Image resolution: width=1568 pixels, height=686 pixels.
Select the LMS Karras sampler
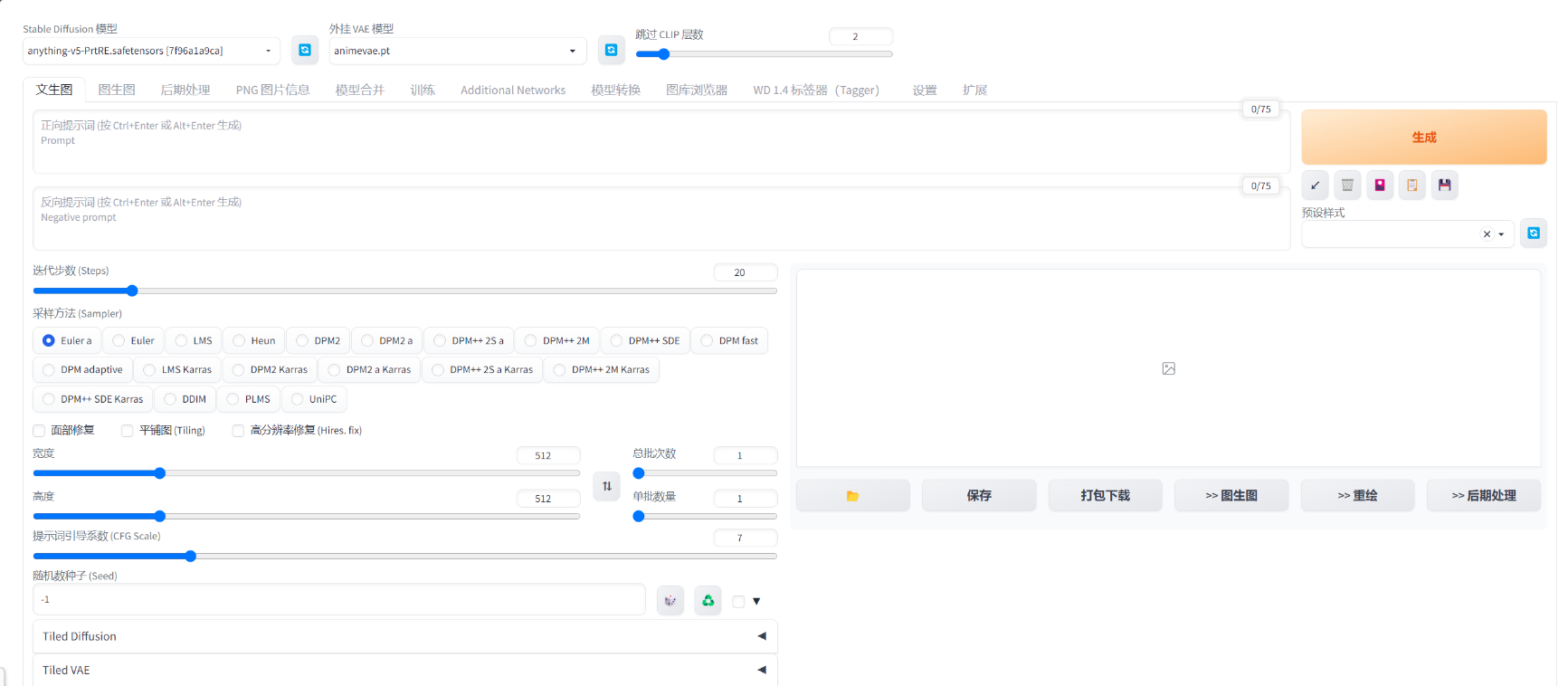[177, 369]
